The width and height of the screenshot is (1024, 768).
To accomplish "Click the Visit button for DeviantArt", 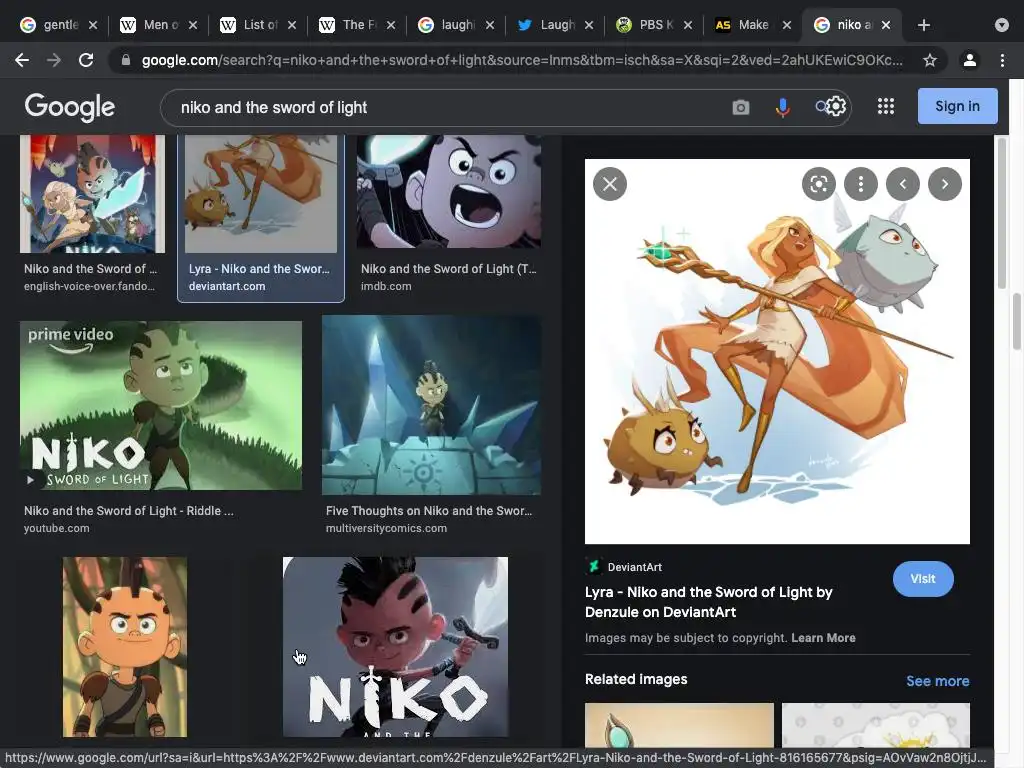I will 923,579.
